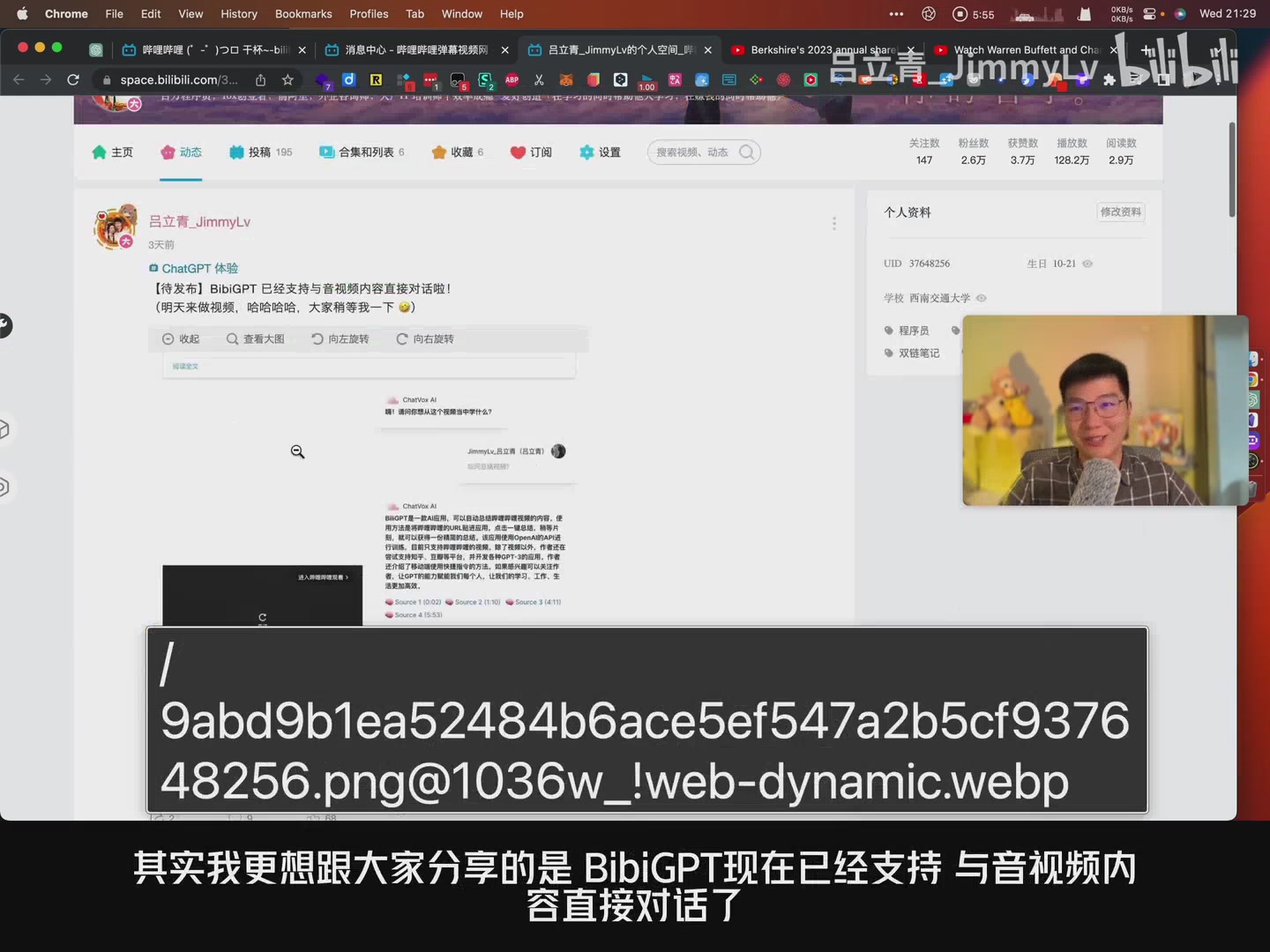Open the ChatGPT 体验 topic link
This screenshot has height=952, width=1270.
199,268
